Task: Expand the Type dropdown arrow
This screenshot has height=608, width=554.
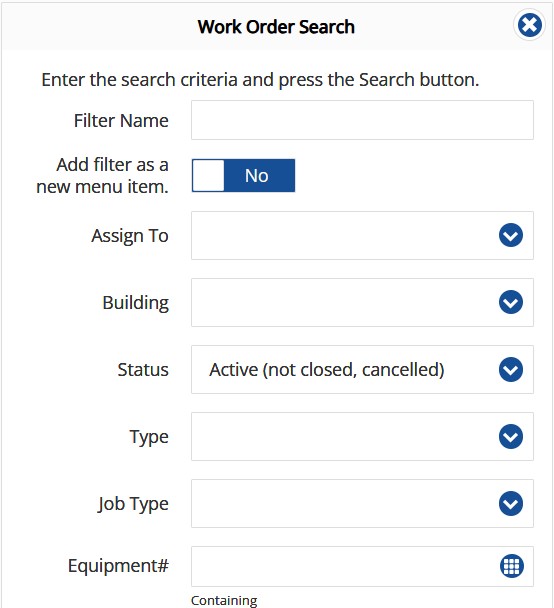Action: coord(511,436)
